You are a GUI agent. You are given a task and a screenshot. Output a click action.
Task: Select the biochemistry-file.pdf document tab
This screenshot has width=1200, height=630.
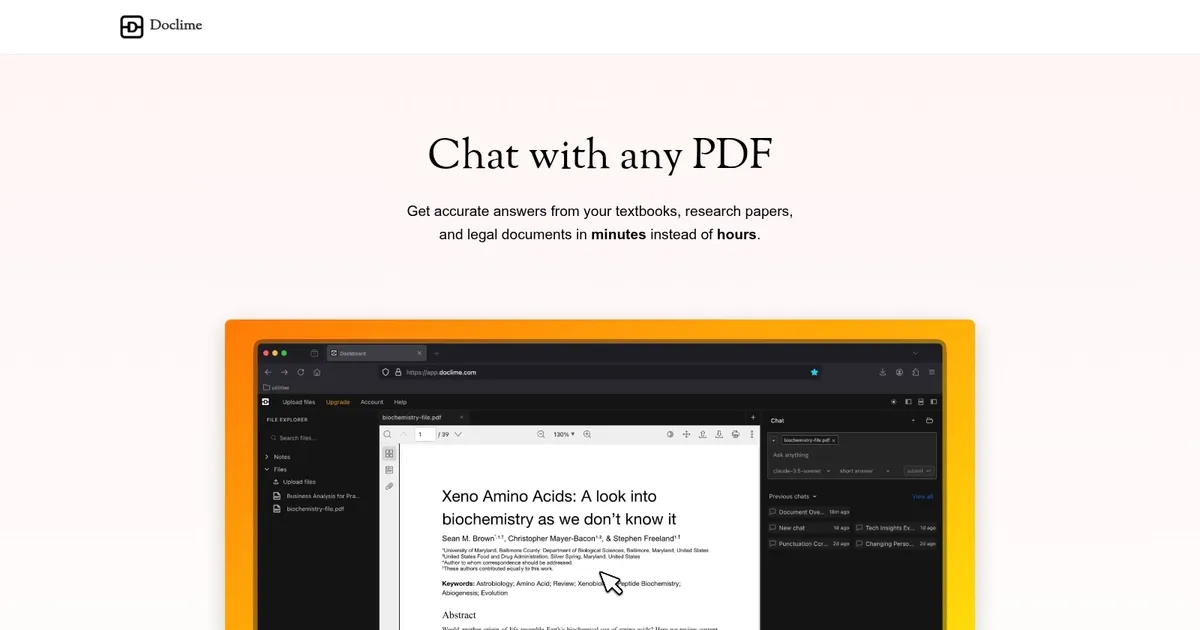[x=424, y=417]
